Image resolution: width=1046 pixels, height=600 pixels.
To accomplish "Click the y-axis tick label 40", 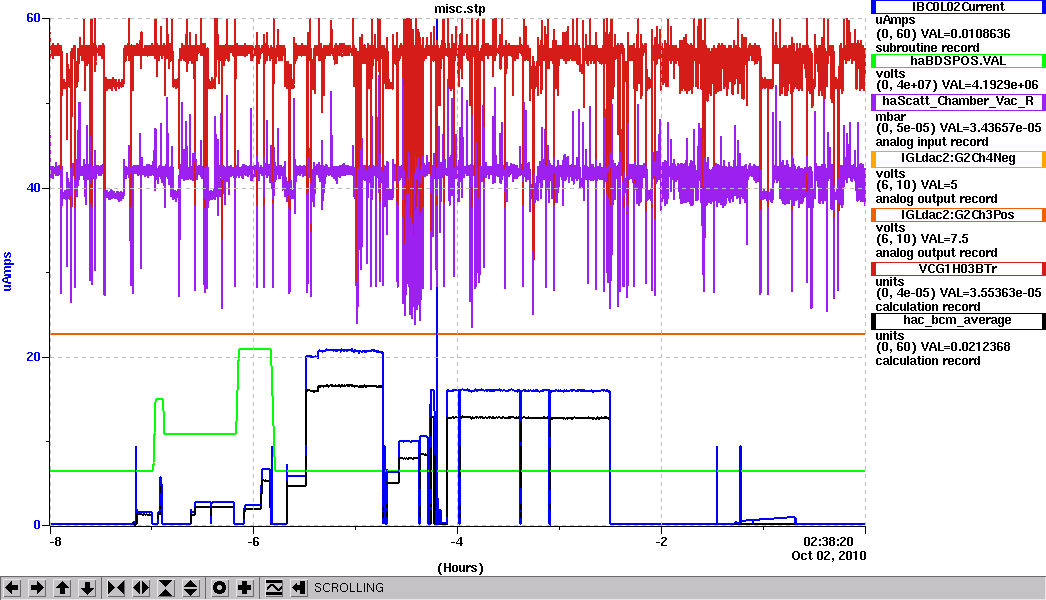I will point(33,188).
